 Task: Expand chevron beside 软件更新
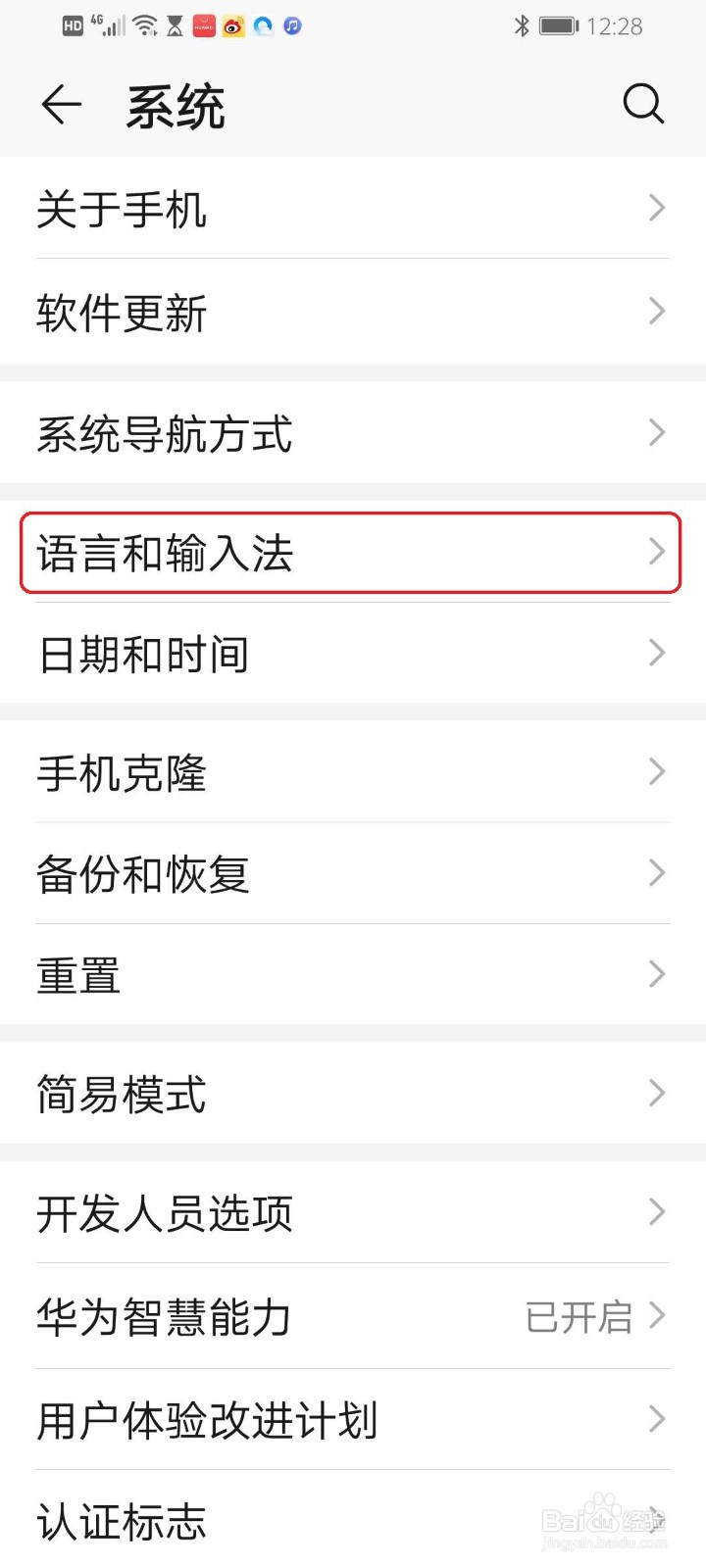pyautogui.click(x=657, y=312)
